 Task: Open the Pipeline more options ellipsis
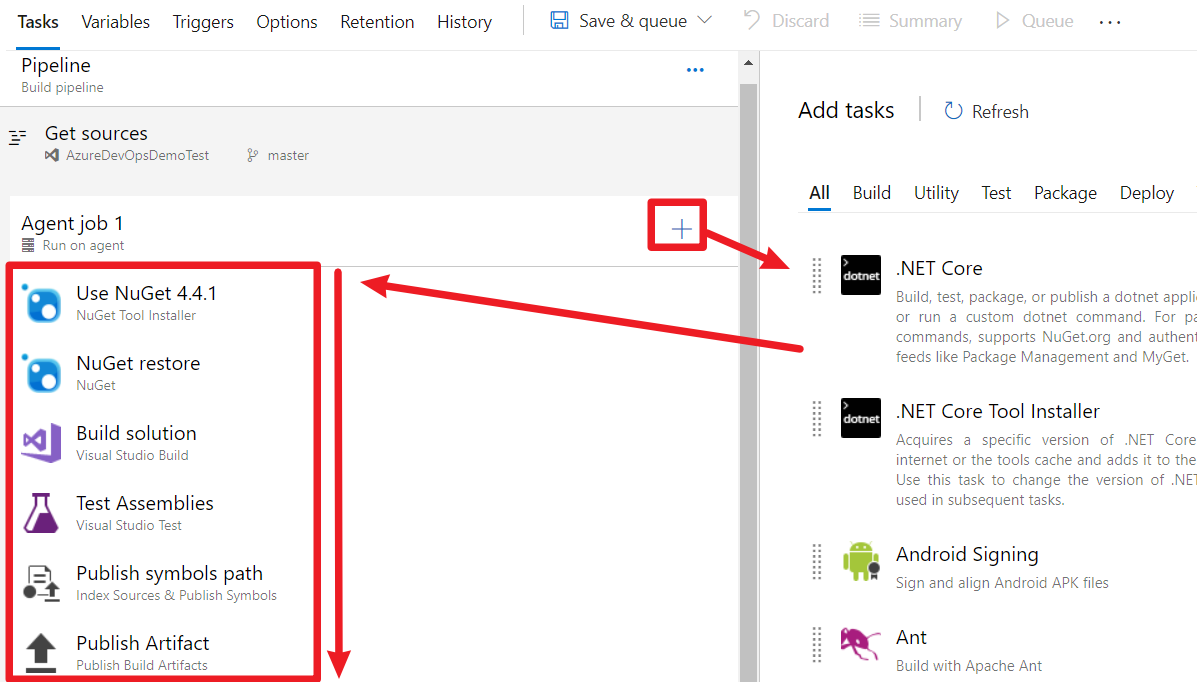pos(695,69)
